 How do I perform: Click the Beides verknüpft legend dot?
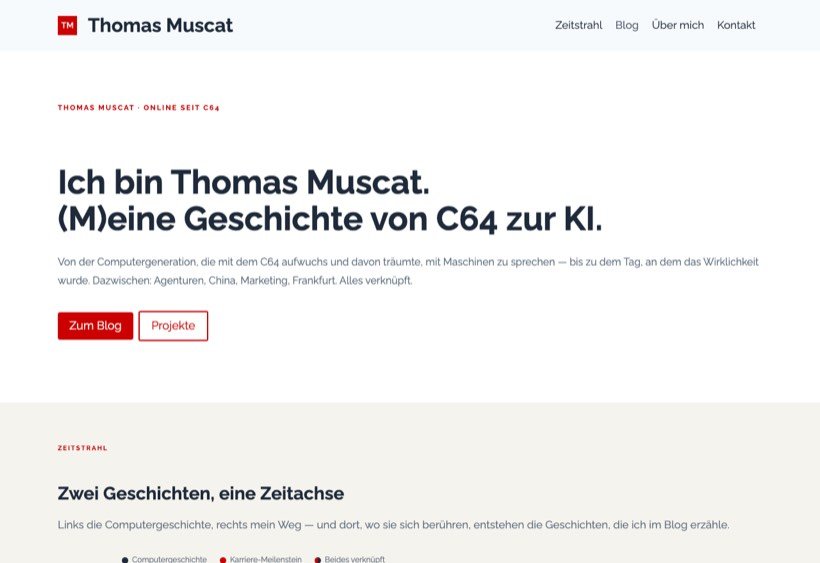tap(317, 560)
